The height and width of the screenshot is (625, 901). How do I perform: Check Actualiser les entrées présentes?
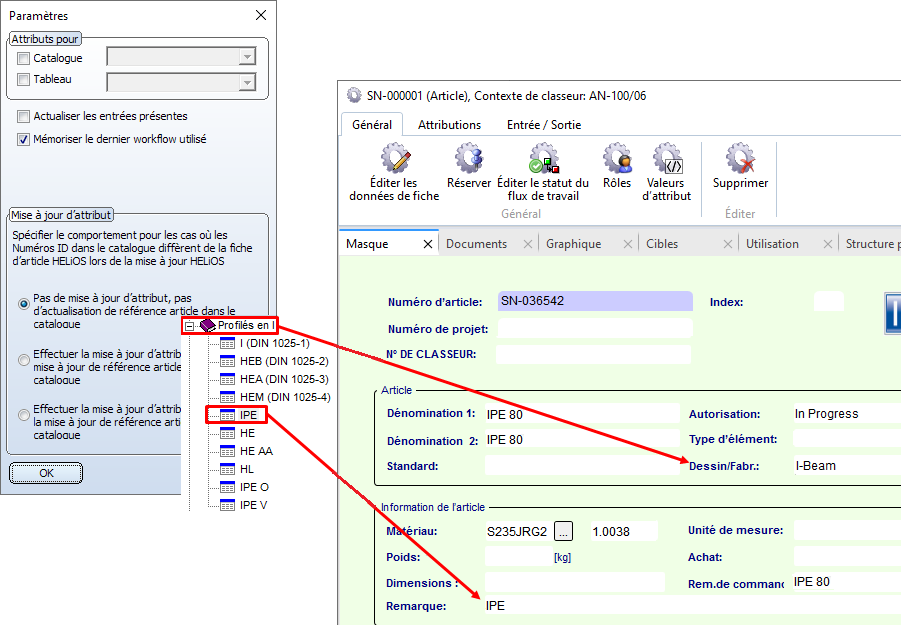(24, 117)
